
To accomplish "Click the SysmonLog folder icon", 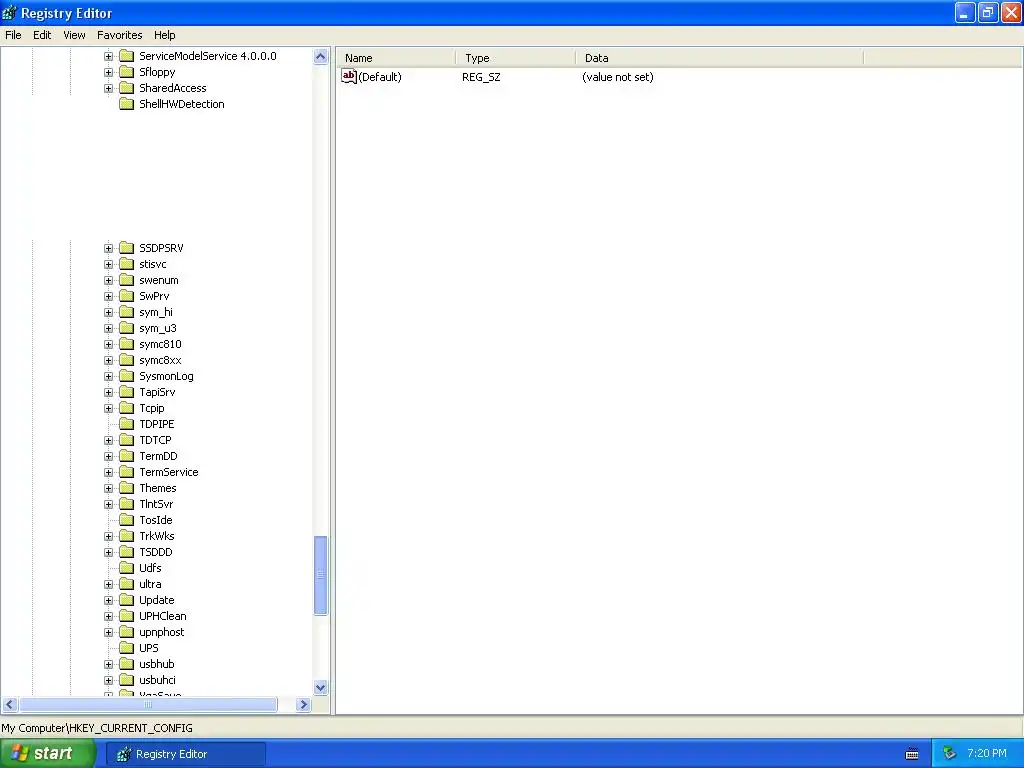I will click(127, 376).
